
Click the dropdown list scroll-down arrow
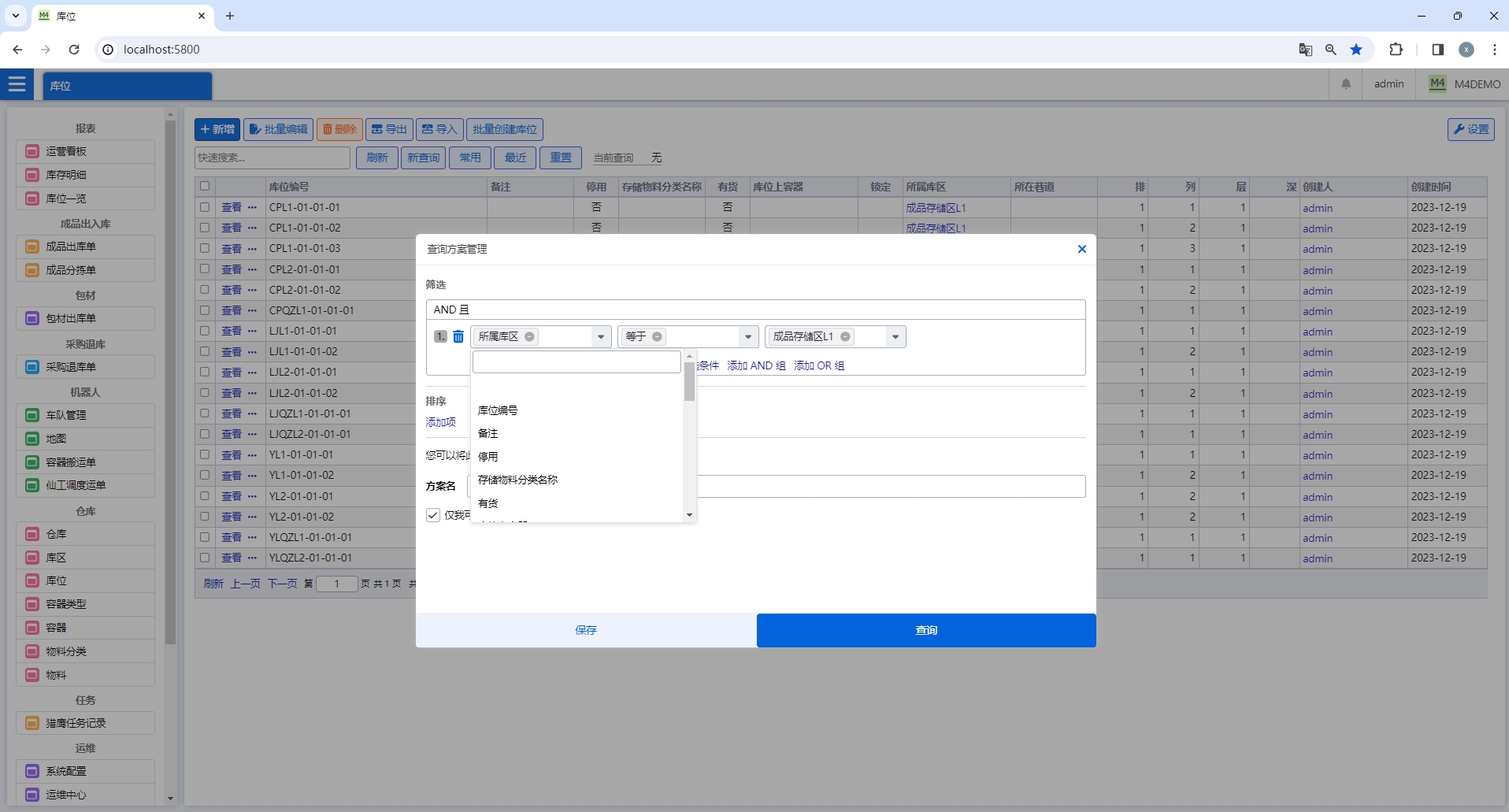tap(689, 515)
